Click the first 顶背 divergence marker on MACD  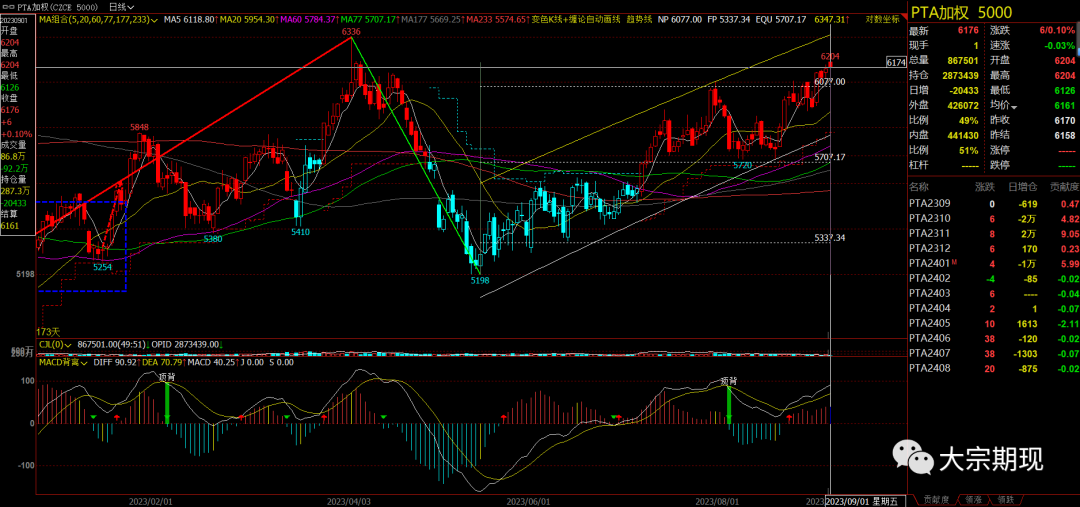point(166,377)
